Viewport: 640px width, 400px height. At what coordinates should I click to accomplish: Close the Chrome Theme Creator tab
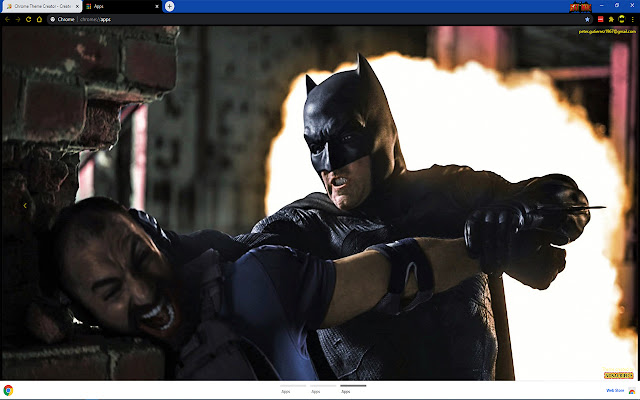(77, 6)
